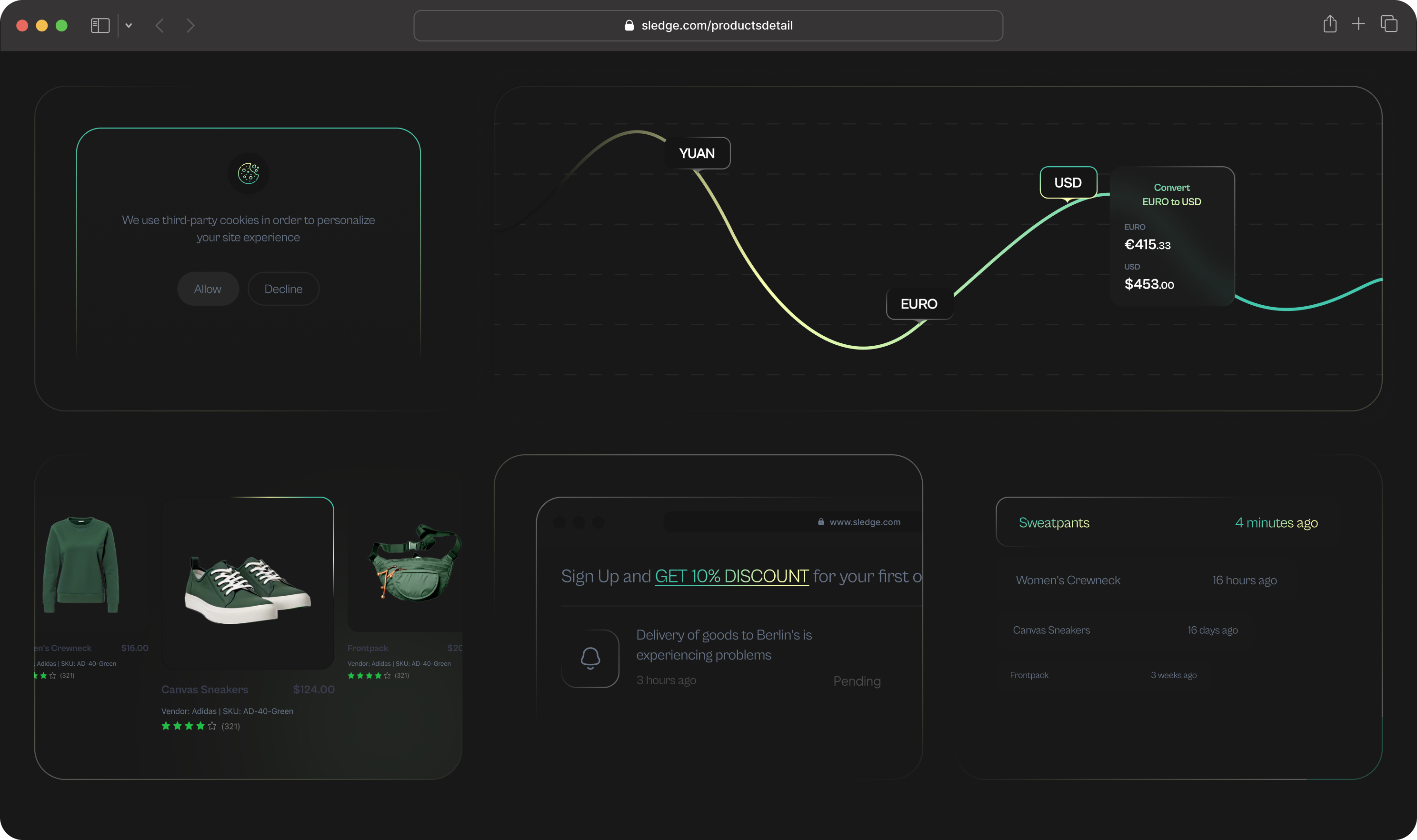Select the EURO currency label

919,304
